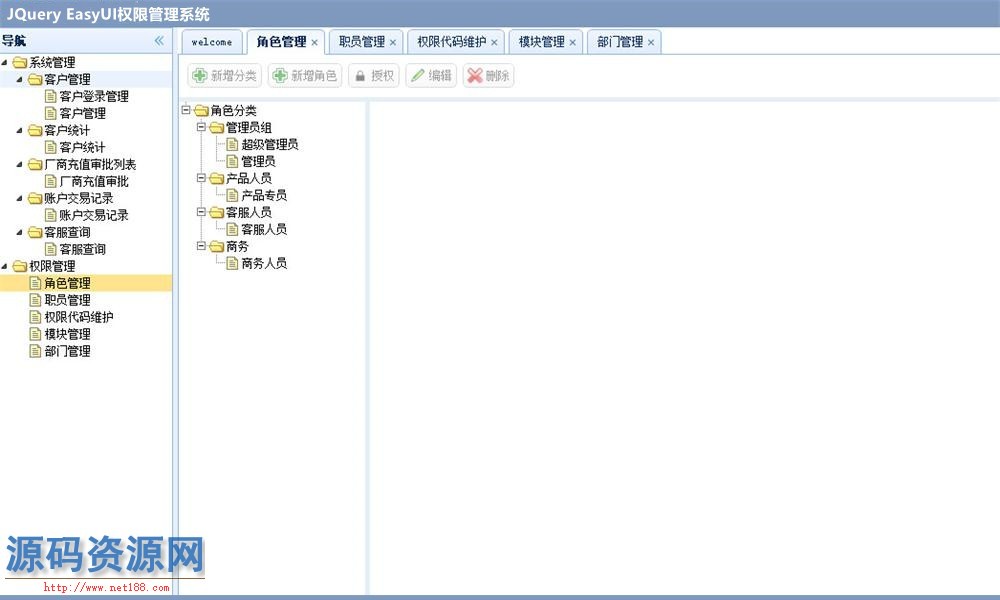Image resolution: width=1000 pixels, height=600 pixels.
Task: Collapse the 权限管理 sidebar node
Action: [x=6, y=267]
